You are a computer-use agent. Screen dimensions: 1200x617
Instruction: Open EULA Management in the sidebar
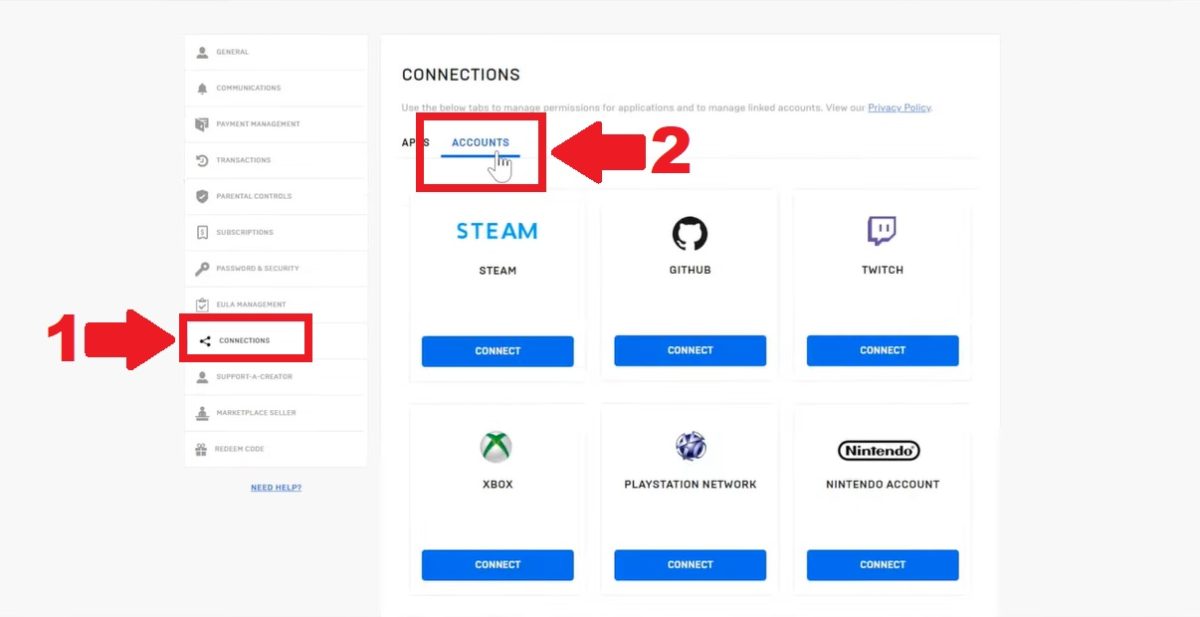(250, 304)
